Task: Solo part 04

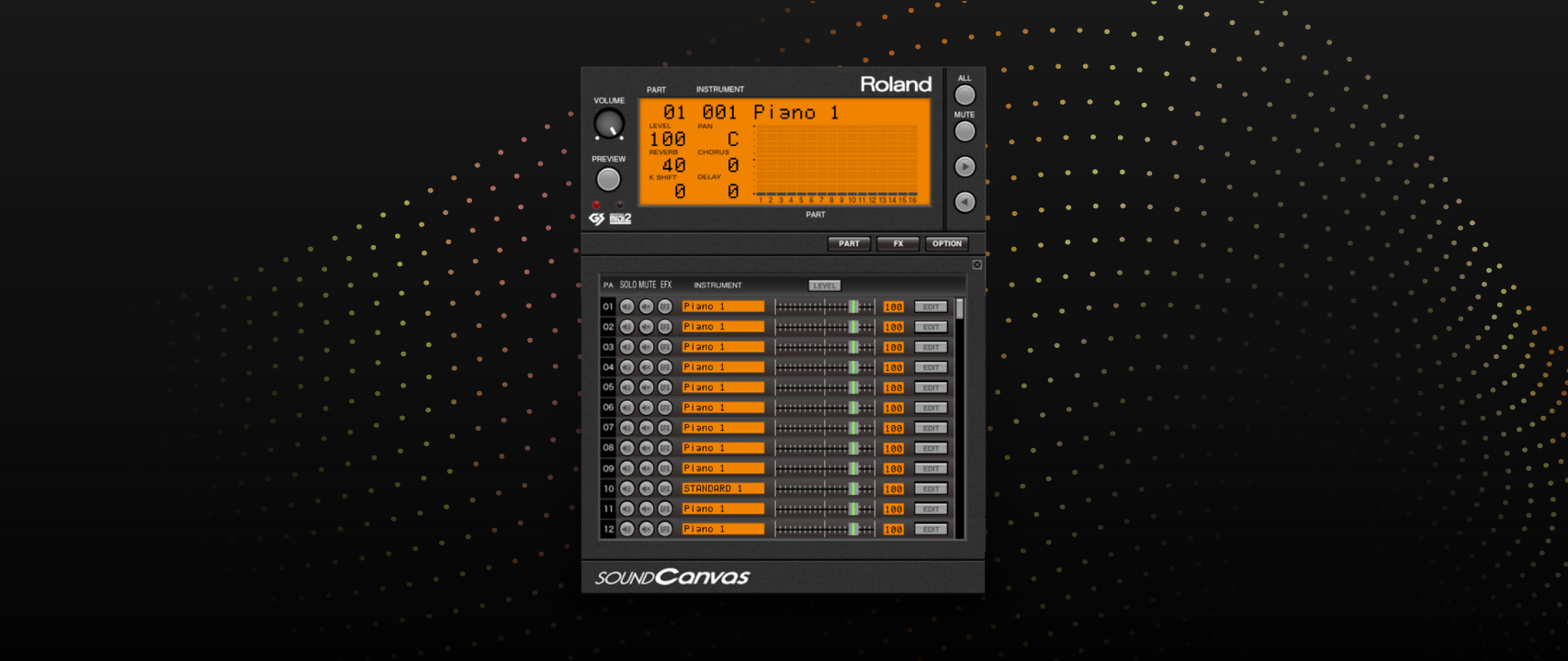Action: 627,367
